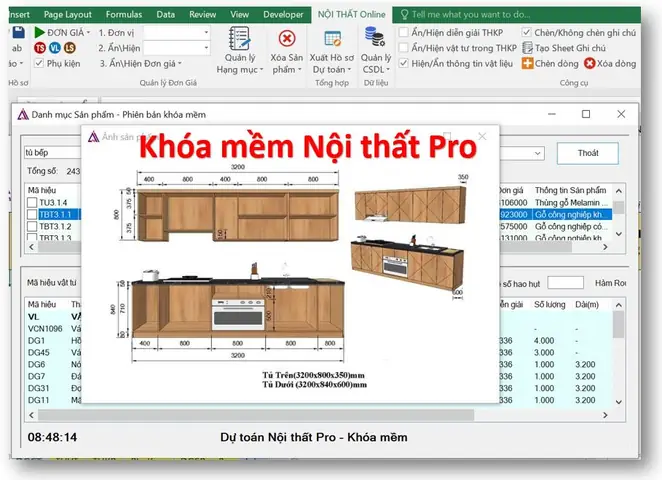The height and width of the screenshot is (480, 662).
Task: Click Quản lý CSDL database icon
Action: point(375,37)
